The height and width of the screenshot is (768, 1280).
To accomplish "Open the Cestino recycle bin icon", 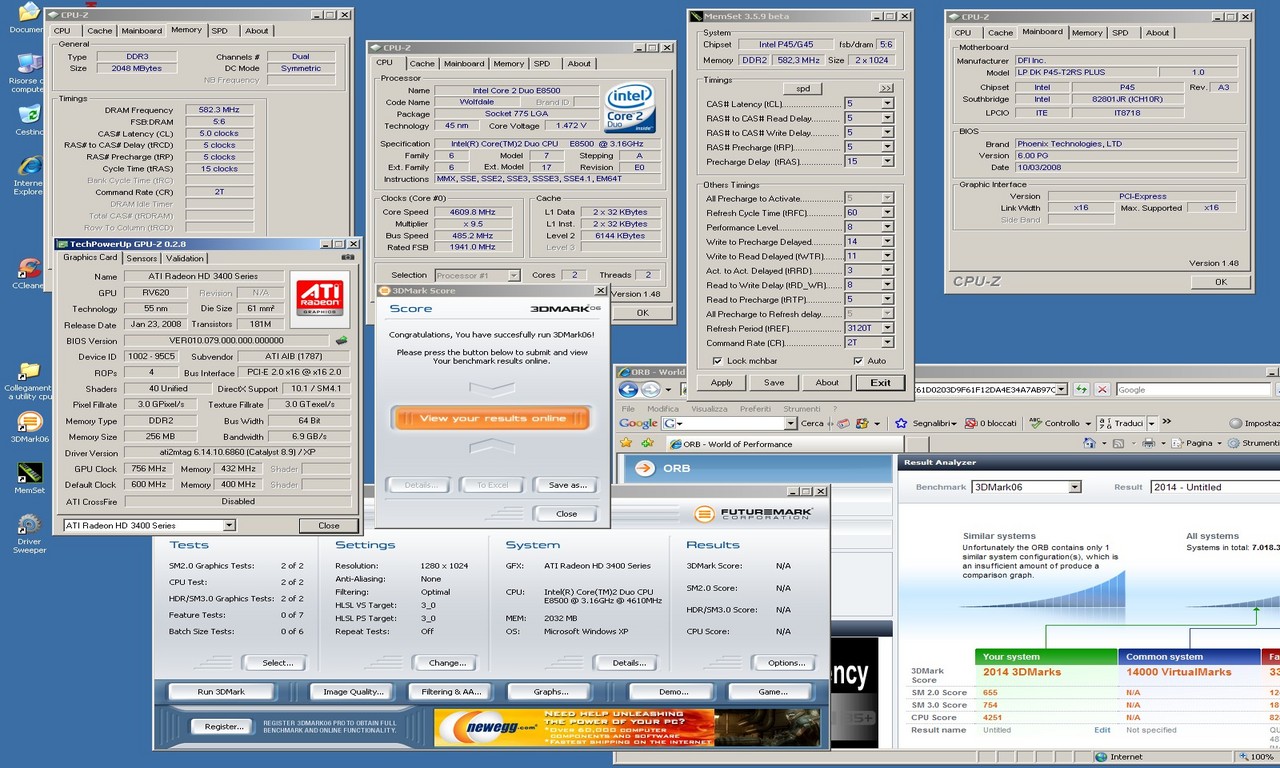I will [x=29, y=120].
